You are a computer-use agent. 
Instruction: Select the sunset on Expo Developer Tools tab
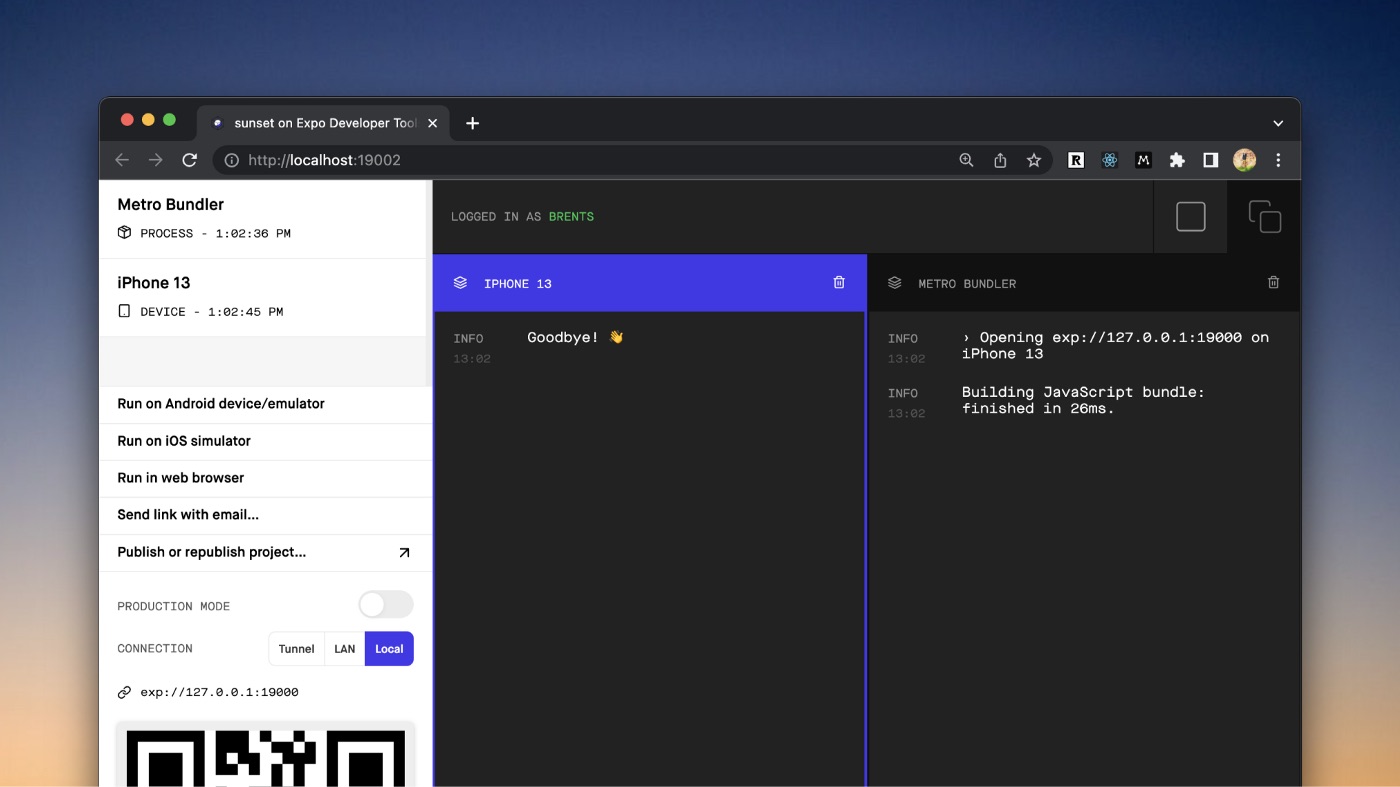click(x=323, y=123)
